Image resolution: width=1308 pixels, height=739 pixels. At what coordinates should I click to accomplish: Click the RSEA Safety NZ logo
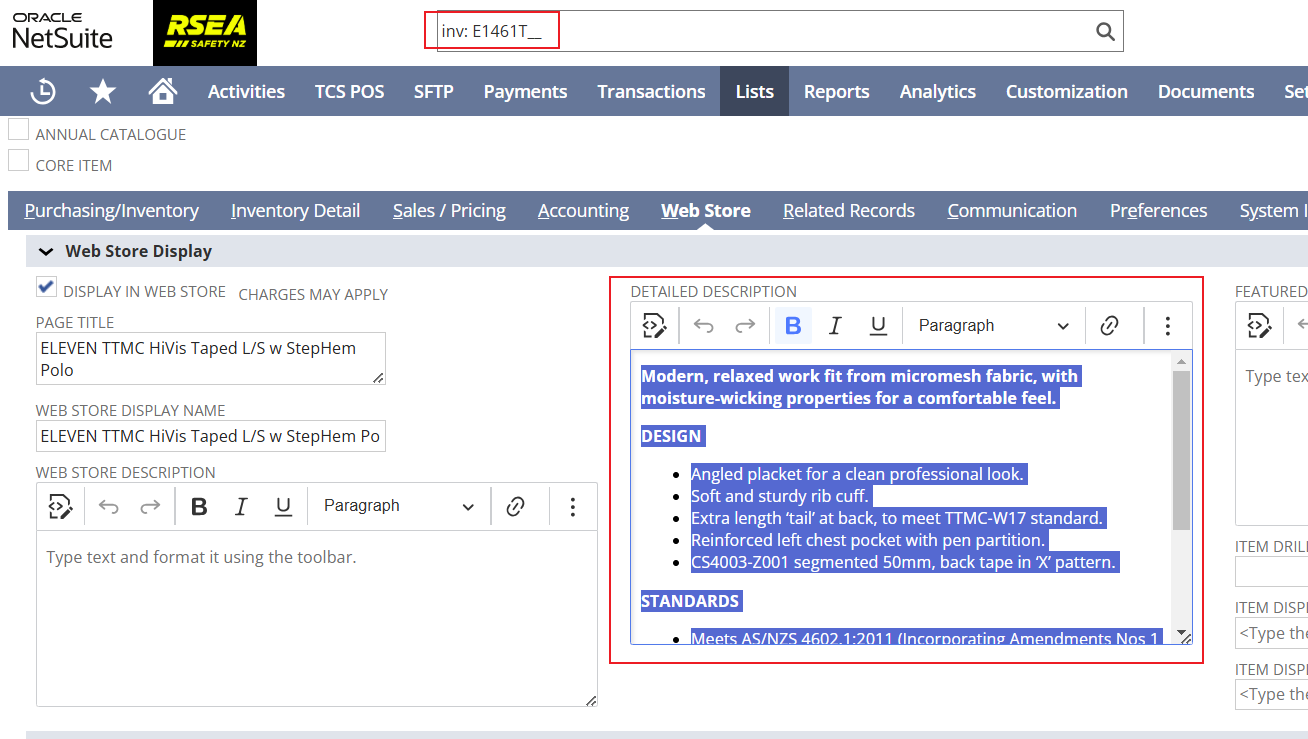[205, 32]
